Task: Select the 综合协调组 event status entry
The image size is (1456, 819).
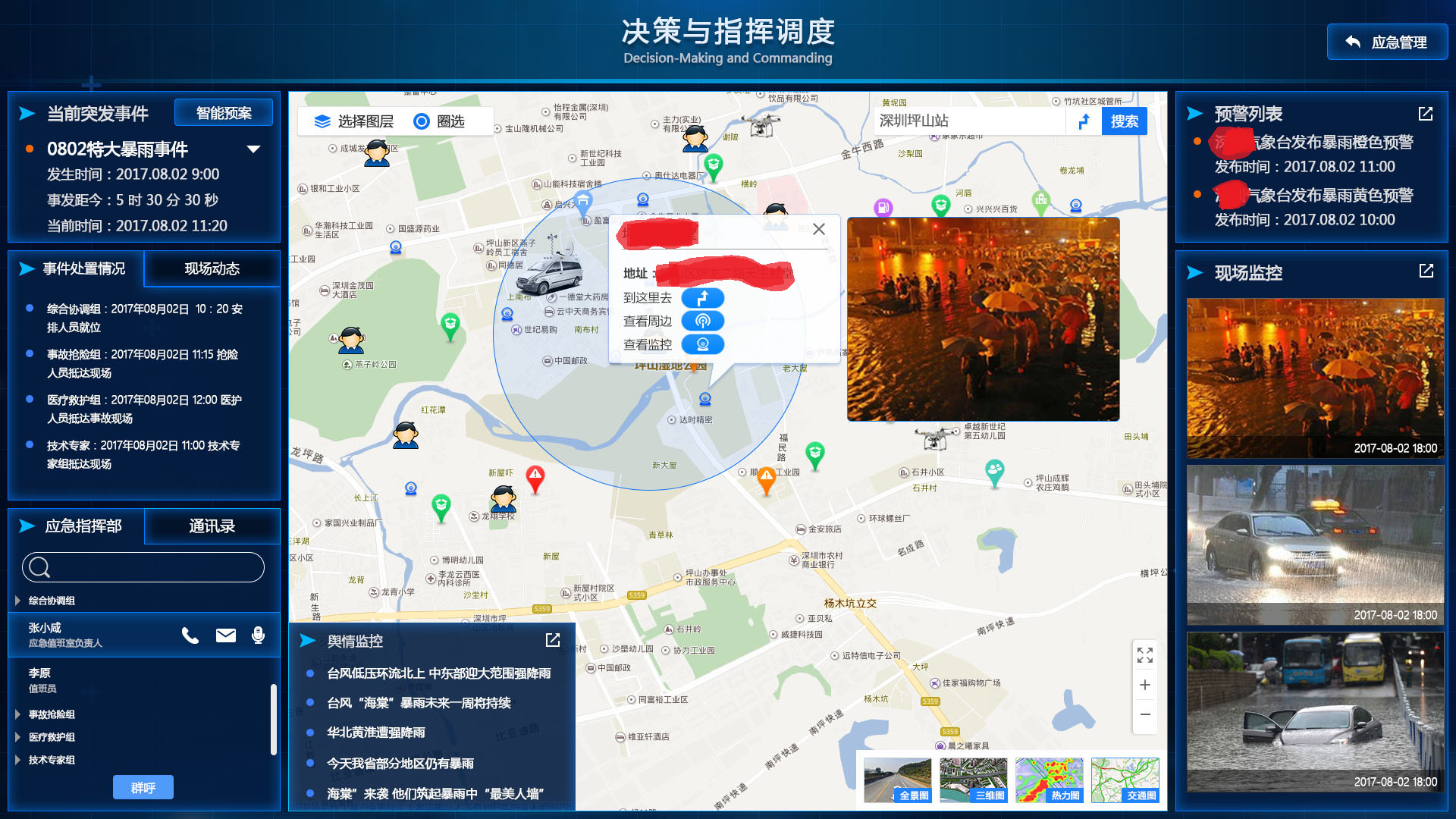Action: (145, 318)
